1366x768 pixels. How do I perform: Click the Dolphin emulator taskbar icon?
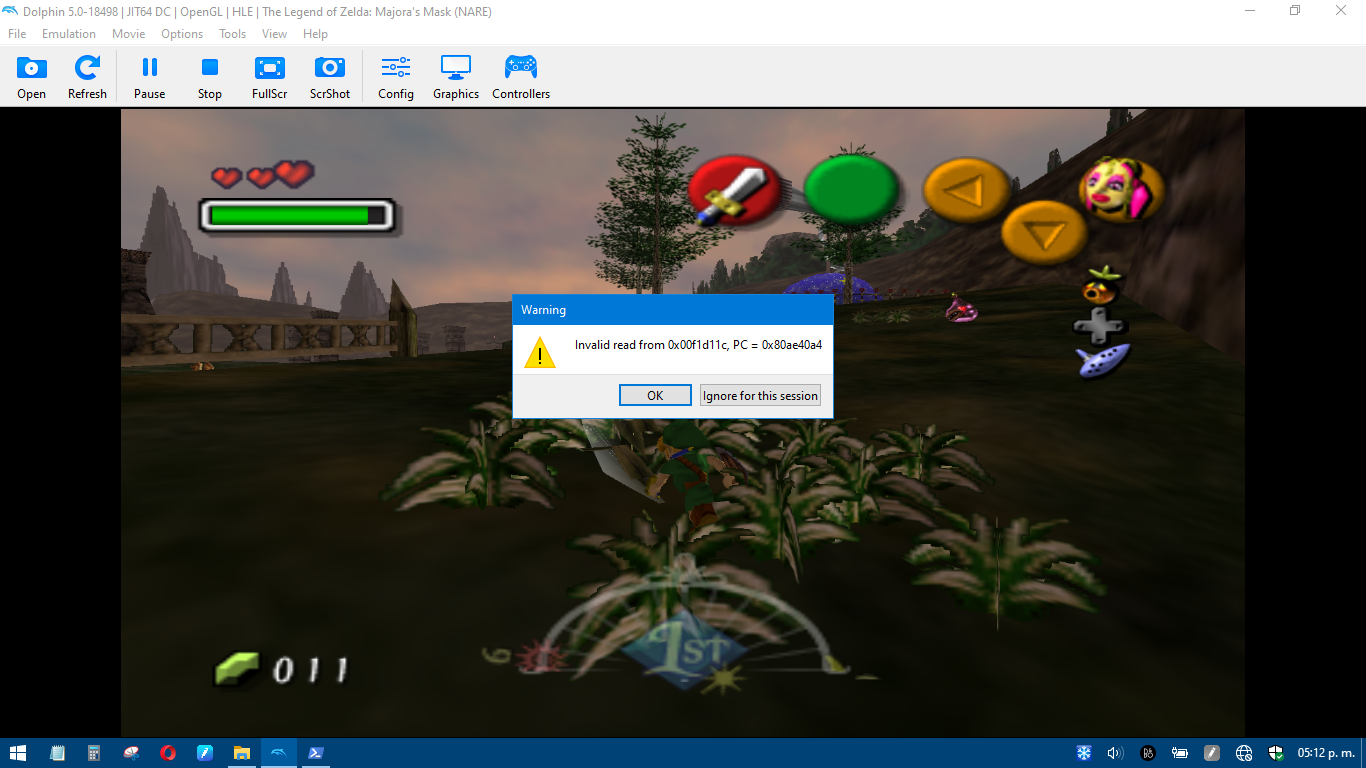point(279,753)
